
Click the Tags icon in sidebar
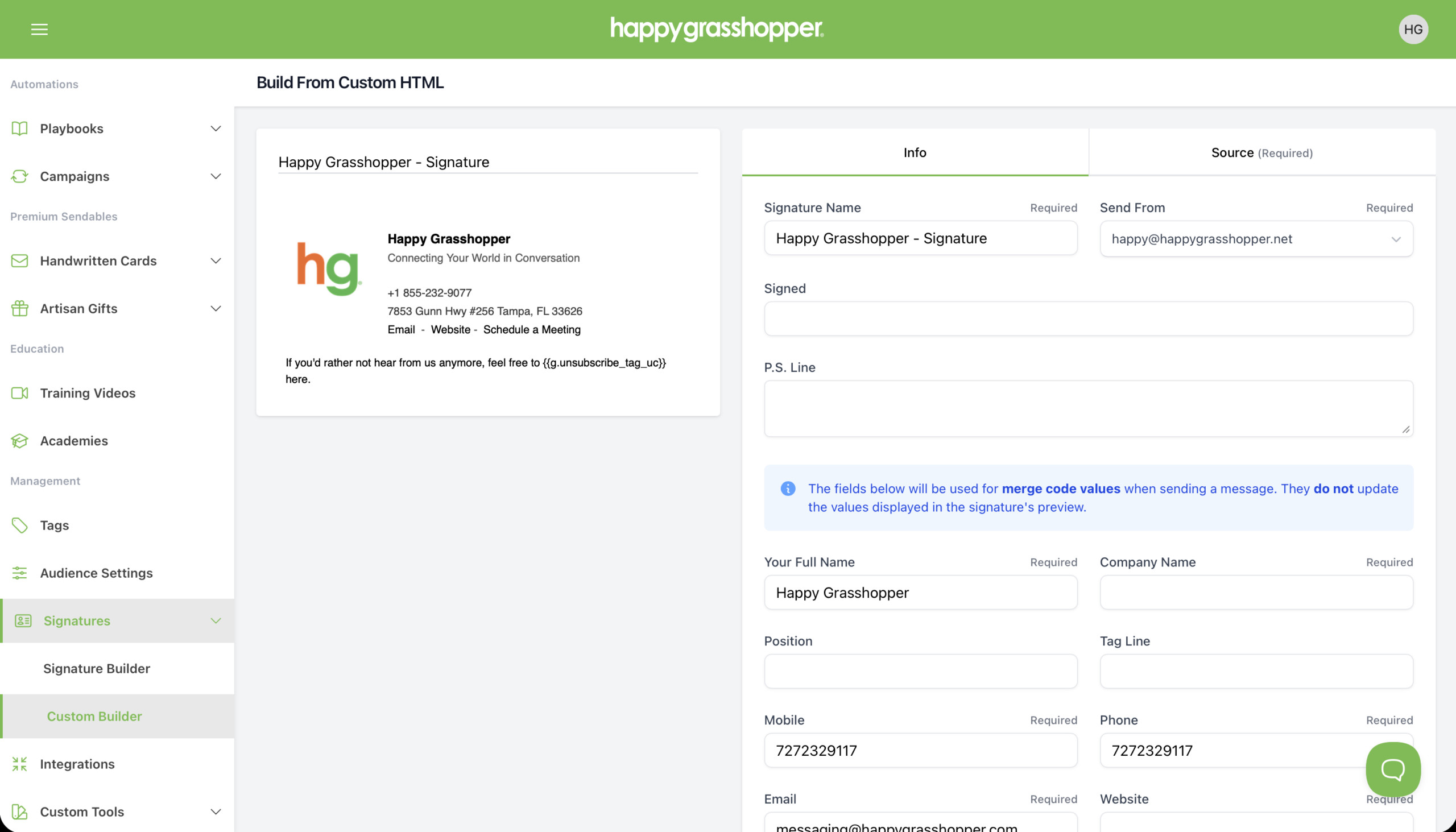tap(19, 525)
